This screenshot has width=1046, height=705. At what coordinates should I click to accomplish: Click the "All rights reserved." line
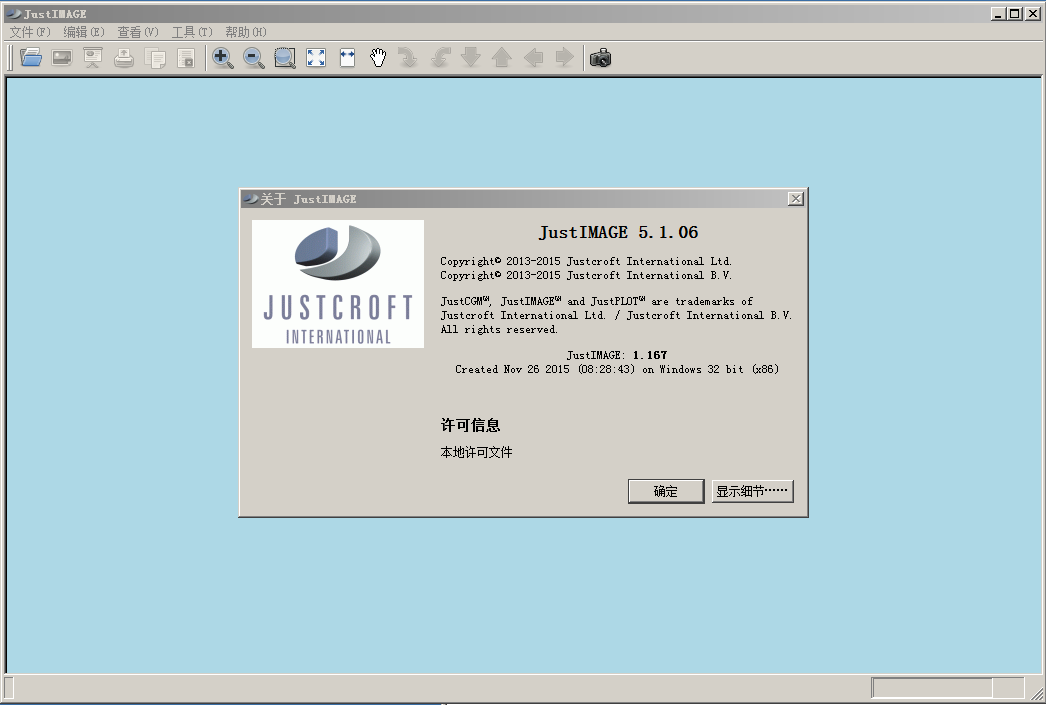point(499,329)
